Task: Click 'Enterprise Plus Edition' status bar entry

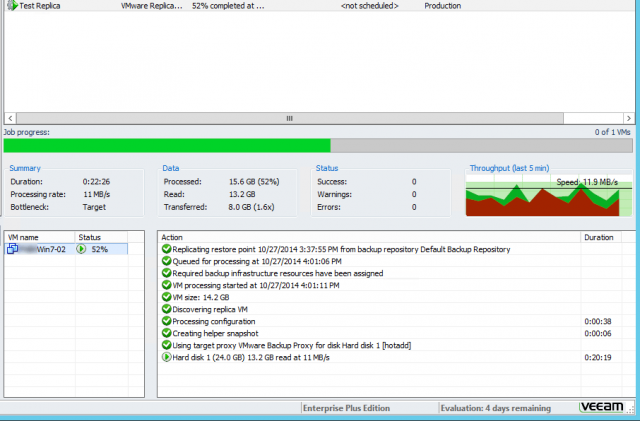Action: click(346, 408)
